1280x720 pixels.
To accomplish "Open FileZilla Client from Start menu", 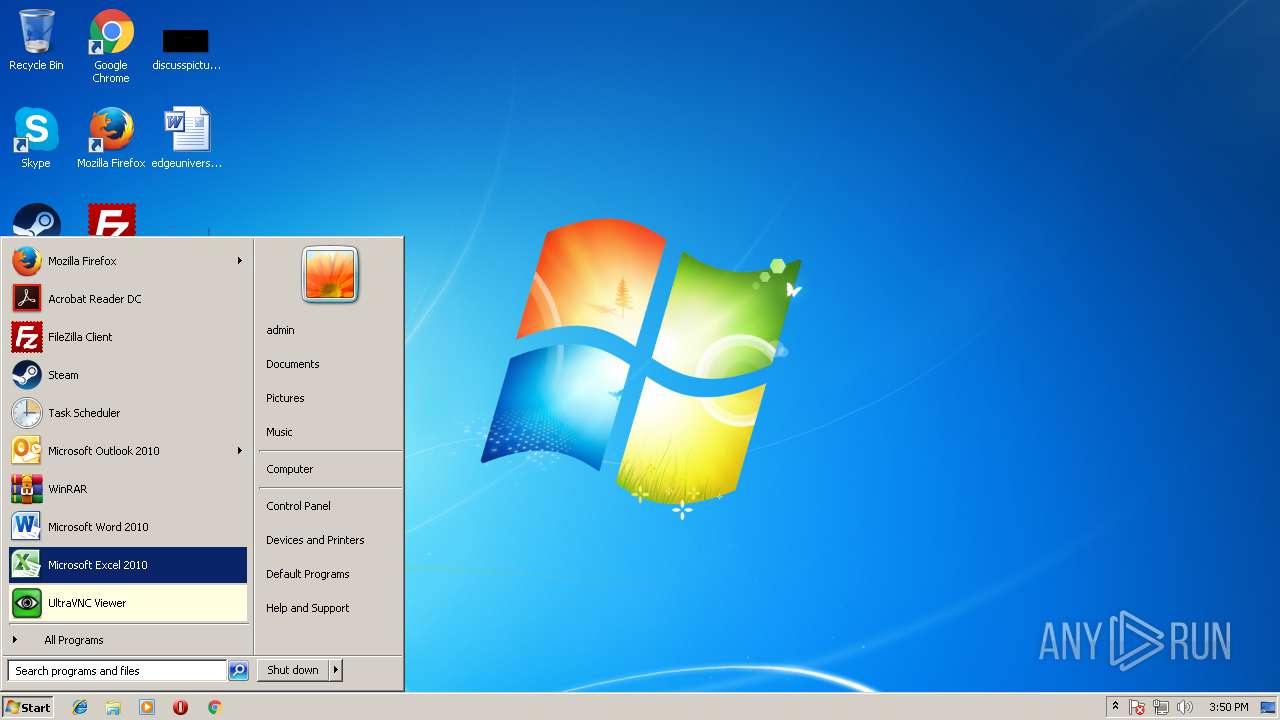I will (128, 337).
